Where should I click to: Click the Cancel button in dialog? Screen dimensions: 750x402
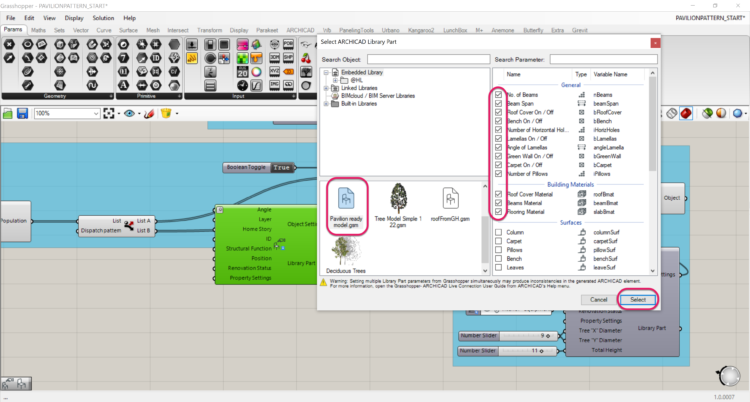click(x=600, y=299)
